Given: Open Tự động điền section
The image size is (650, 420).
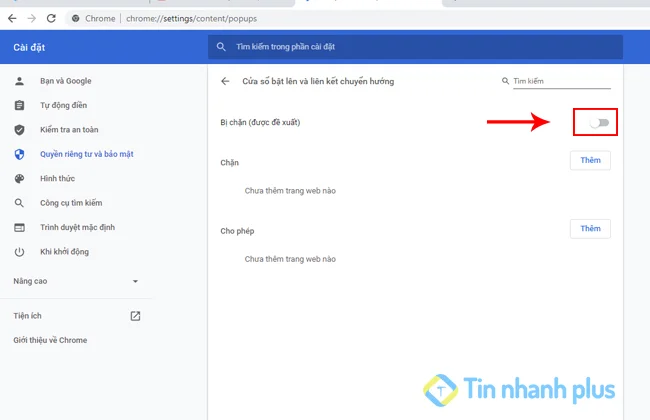Looking at the screenshot, I should pos(63,105).
